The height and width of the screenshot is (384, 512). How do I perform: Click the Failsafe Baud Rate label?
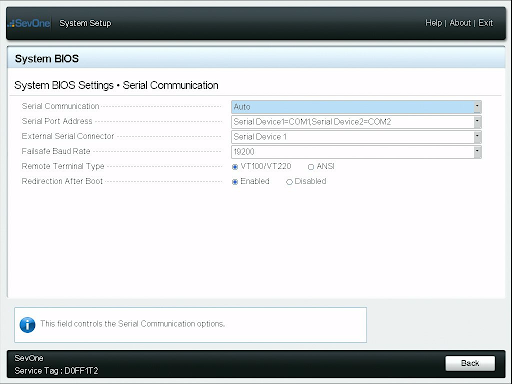pyautogui.click(x=56, y=151)
